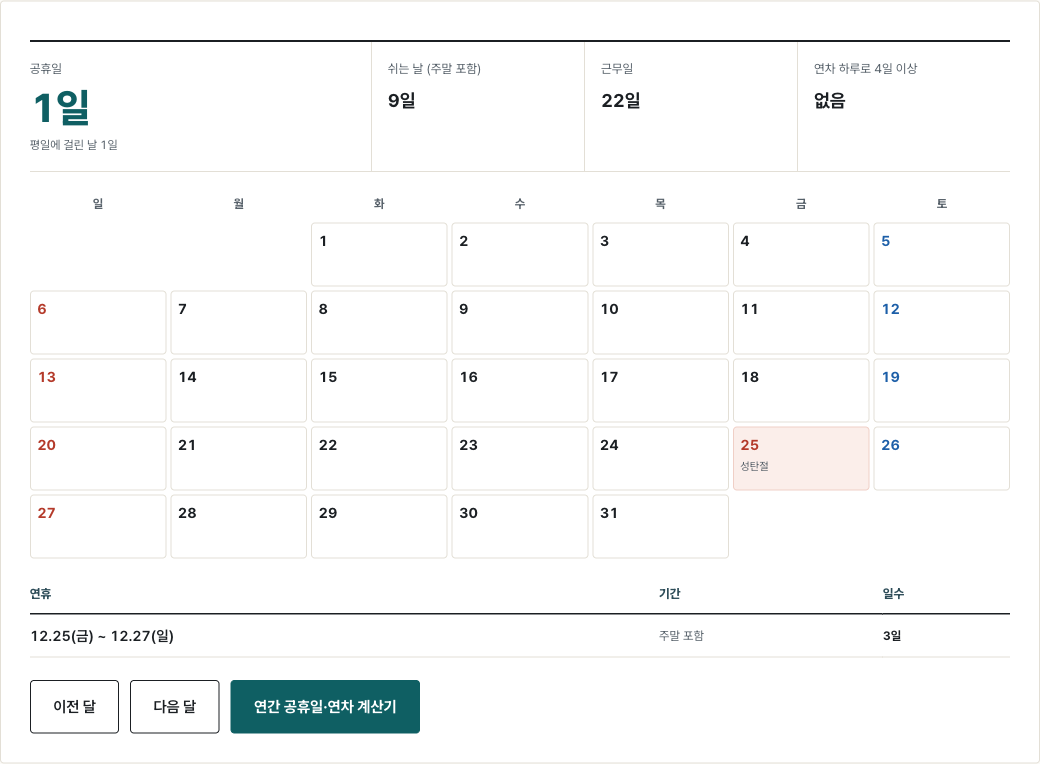Select Saturday day 26
1040x764 pixels.
point(942,458)
